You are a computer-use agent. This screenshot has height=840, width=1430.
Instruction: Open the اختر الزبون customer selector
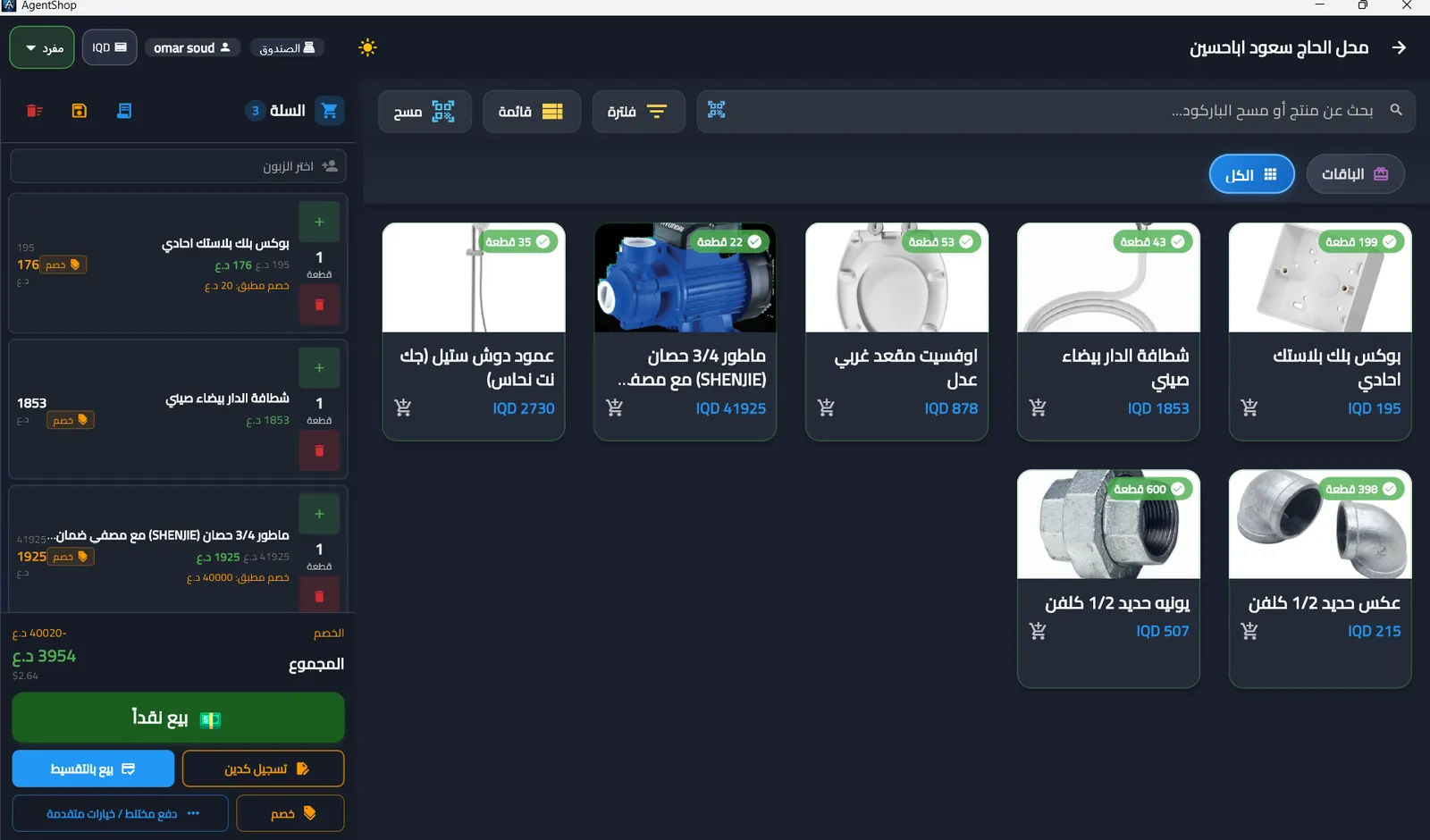(179, 166)
